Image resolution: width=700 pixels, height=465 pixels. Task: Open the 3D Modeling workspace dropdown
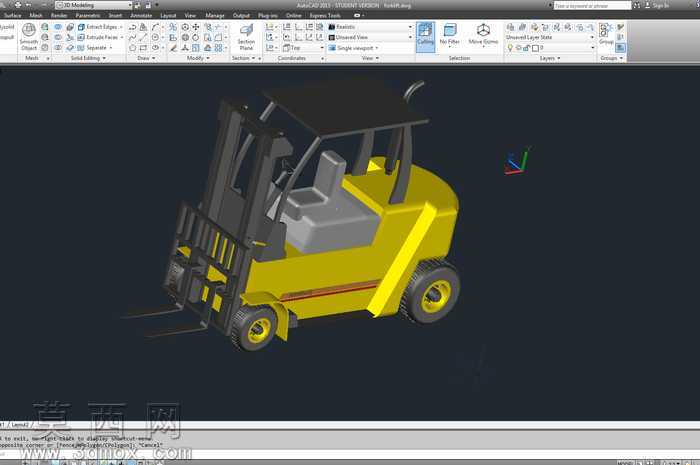(94, 5)
